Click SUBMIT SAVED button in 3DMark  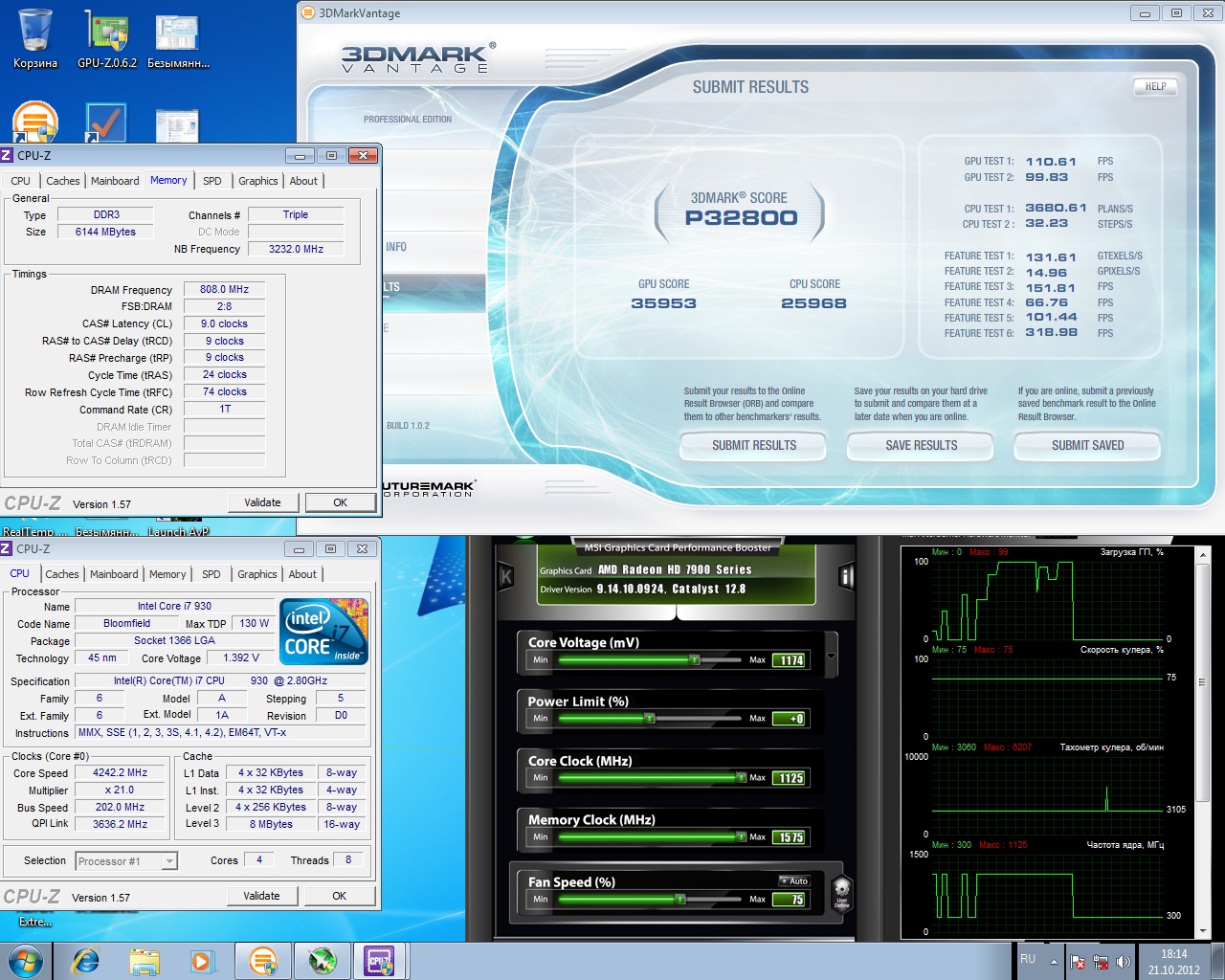pyautogui.click(x=1087, y=445)
